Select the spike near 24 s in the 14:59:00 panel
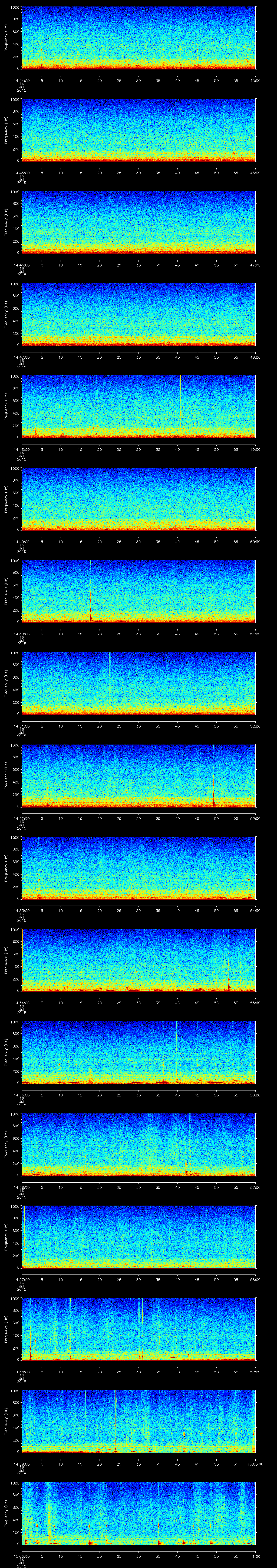Screen dimensions: 277x1568 click(x=114, y=1421)
